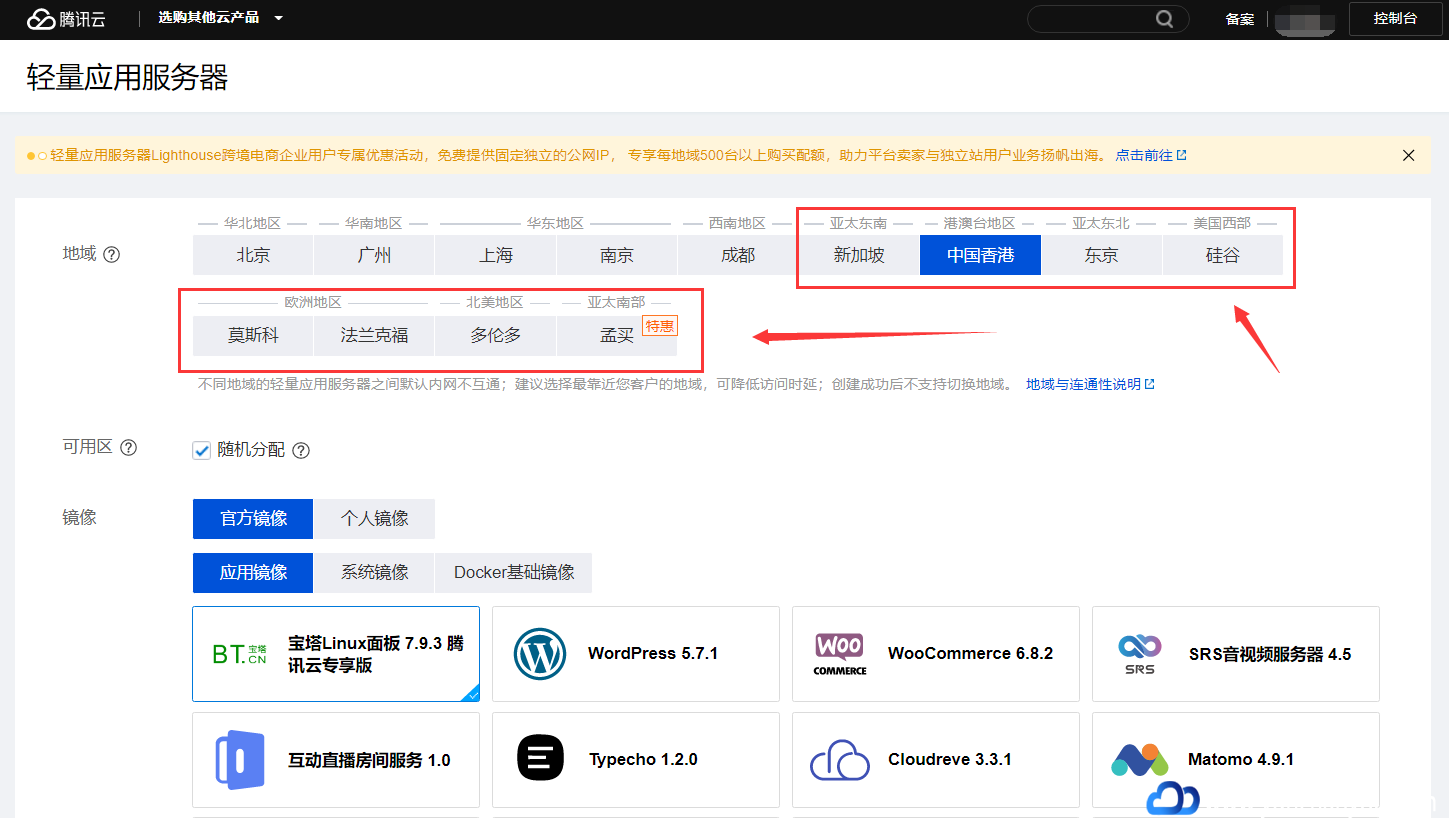
Task: Show help for 可用区 field
Action: 128,448
